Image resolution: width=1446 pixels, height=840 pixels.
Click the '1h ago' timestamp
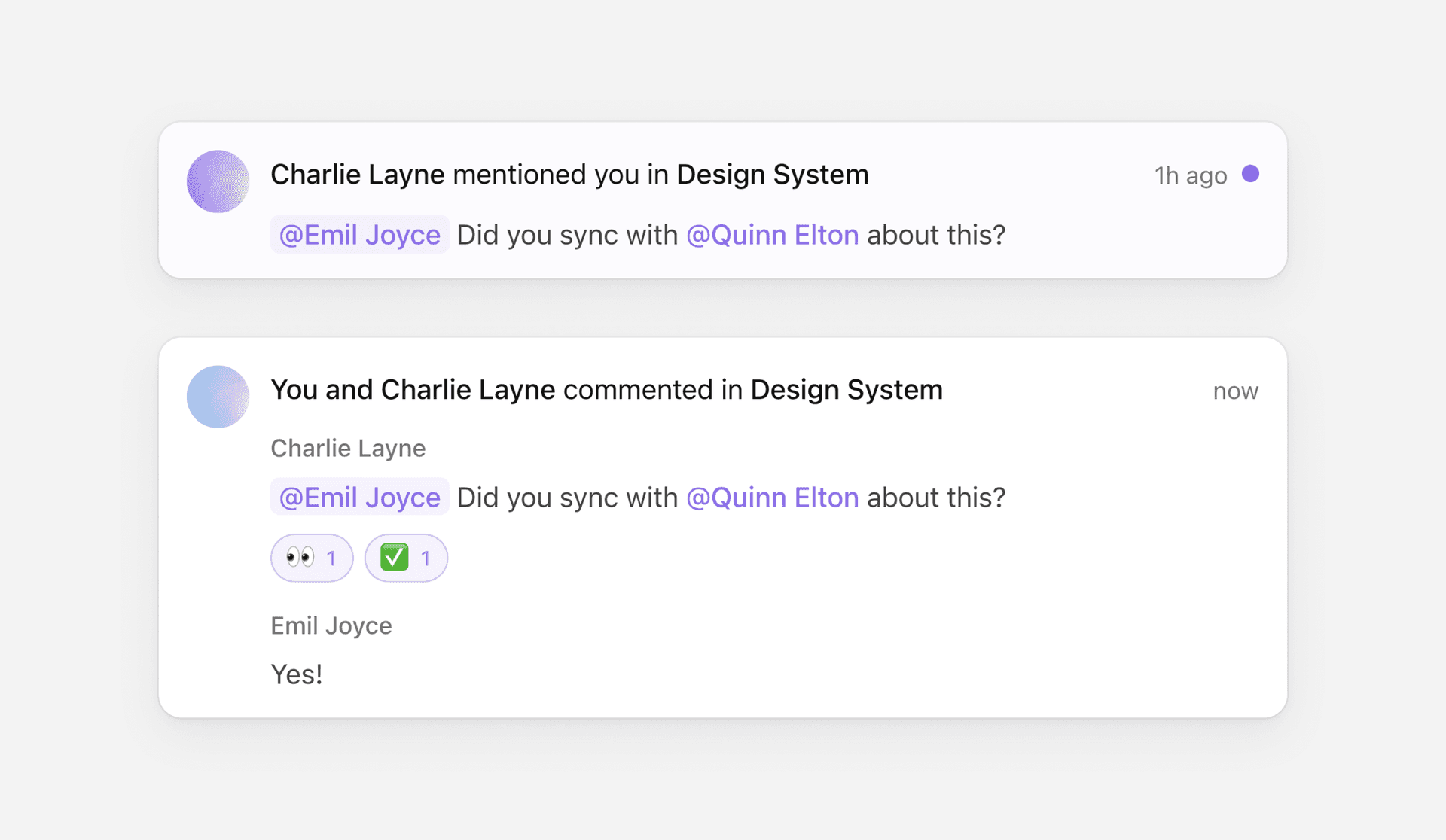(1190, 175)
